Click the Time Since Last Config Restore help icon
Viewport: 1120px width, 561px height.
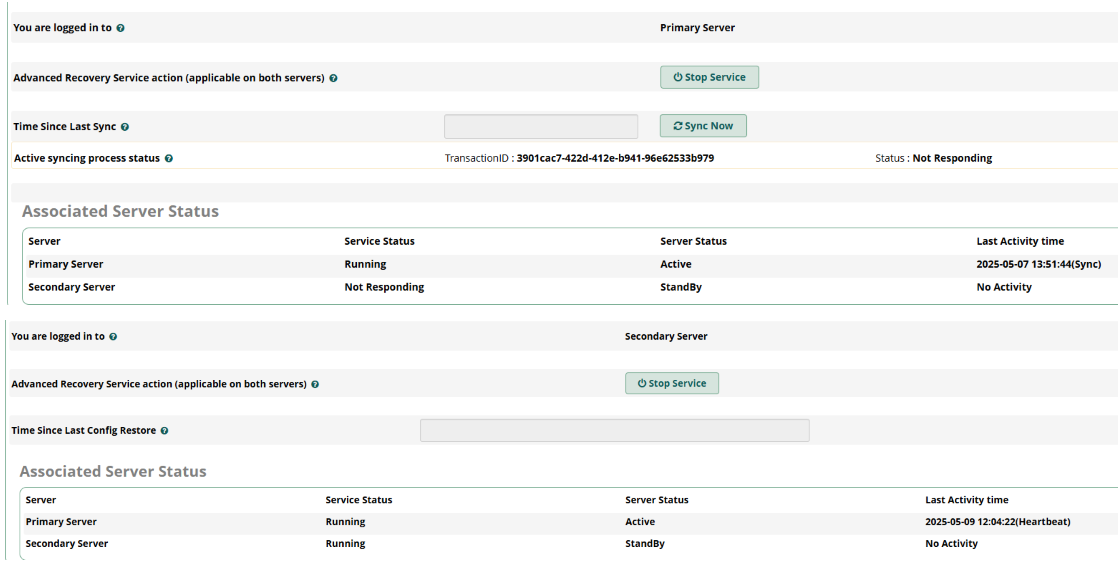(x=164, y=431)
